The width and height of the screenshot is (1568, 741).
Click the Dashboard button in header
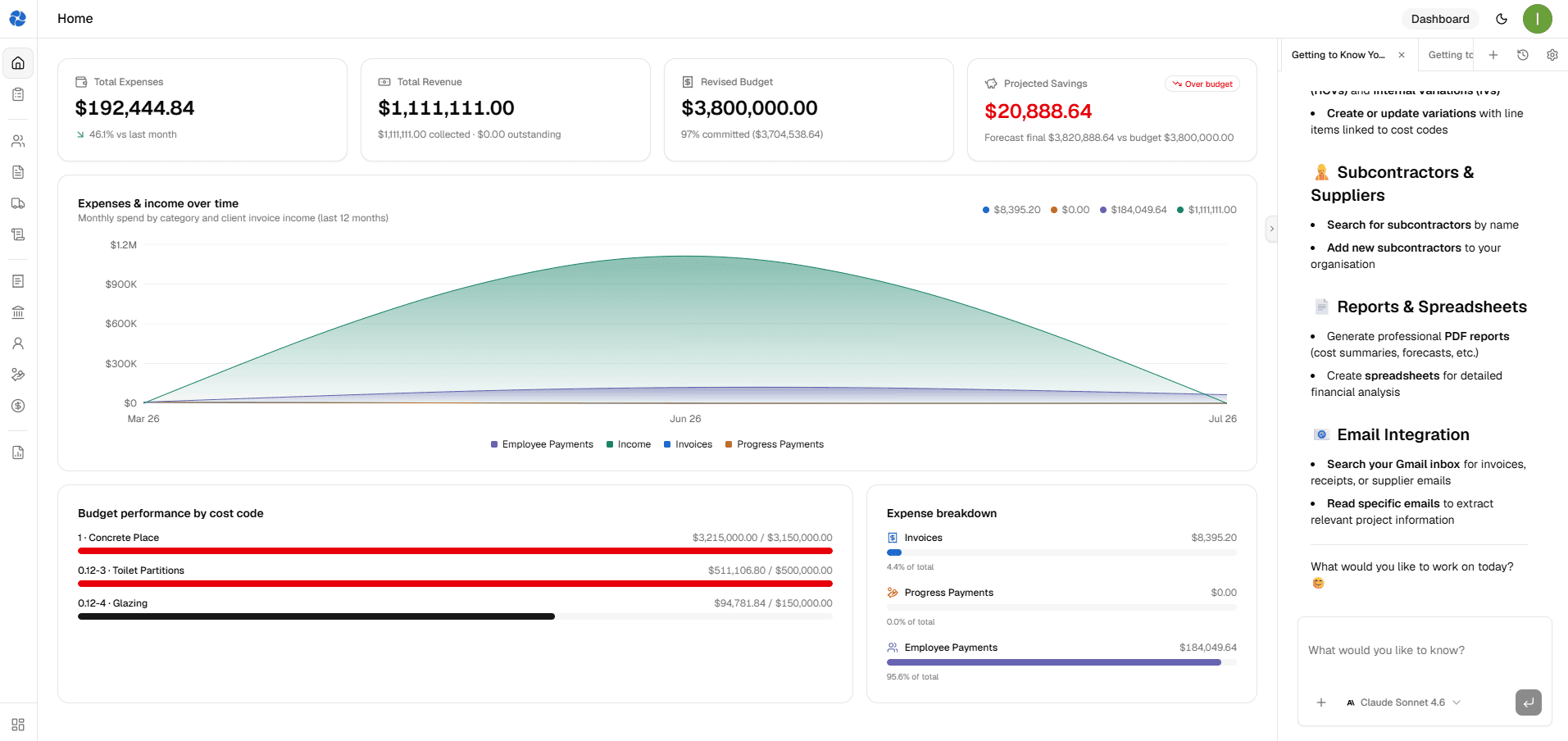[1440, 19]
